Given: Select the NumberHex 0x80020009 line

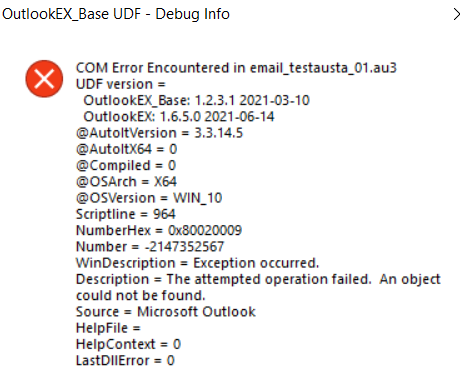Looking at the screenshot, I should pos(159,231).
